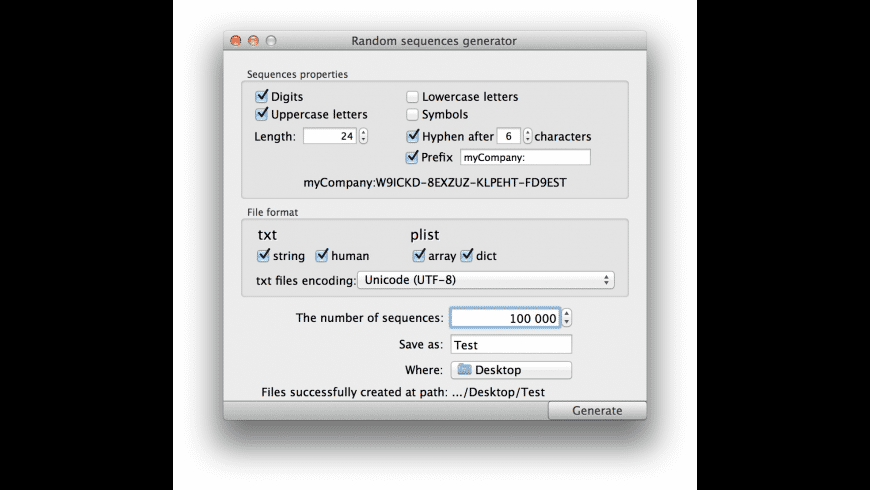Click the Hyphen after characters count field
This screenshot has width=870, height=490.
click(508, 136)
